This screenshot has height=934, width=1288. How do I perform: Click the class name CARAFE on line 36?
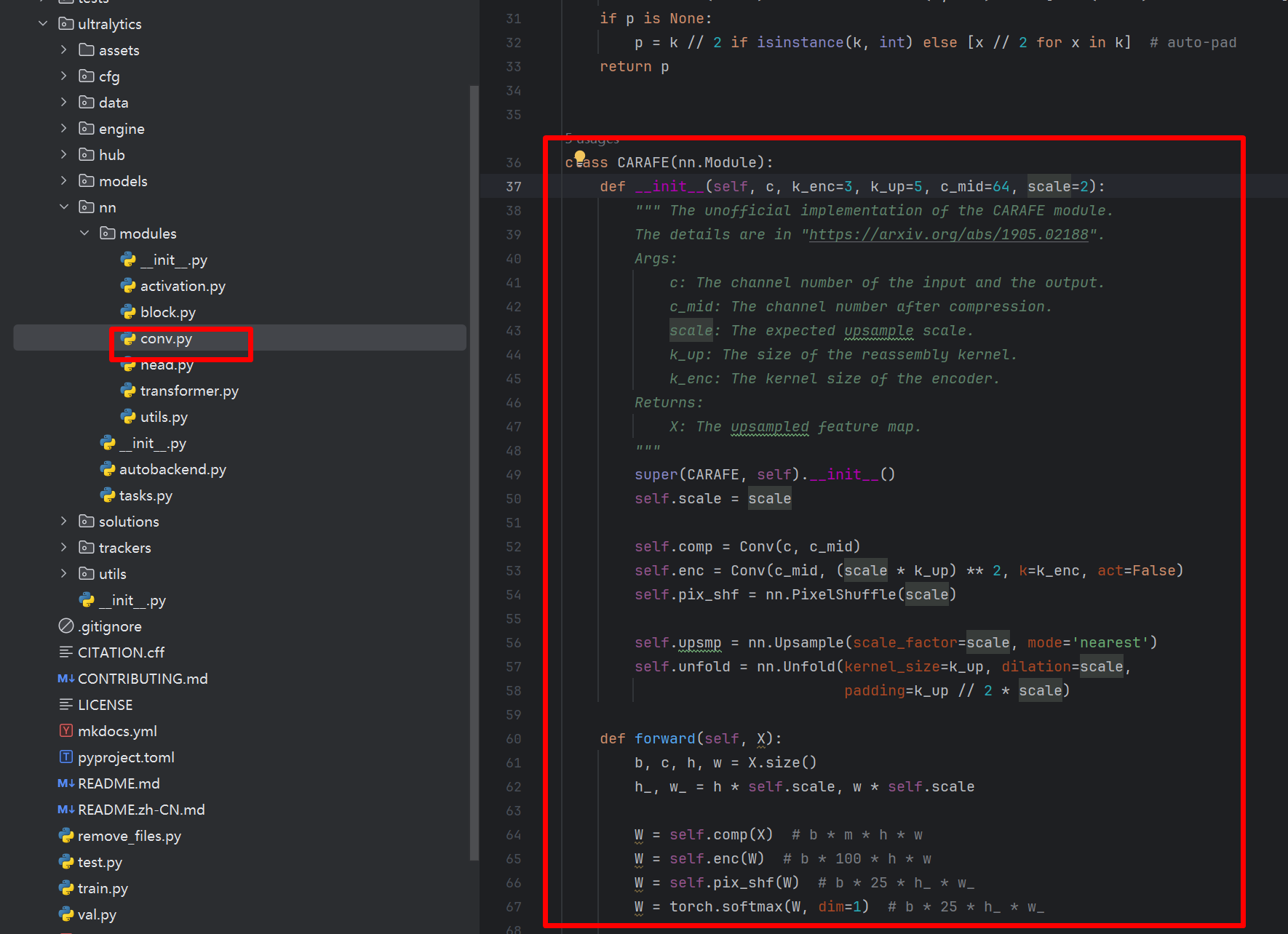643,162
